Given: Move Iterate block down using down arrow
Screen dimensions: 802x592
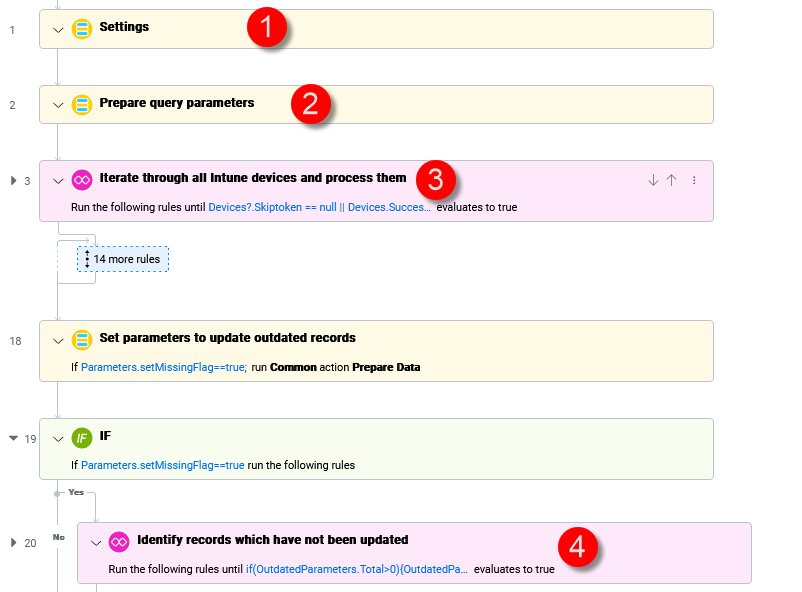Looking at the screenshot, I should pyautogui.click(x=653, y=180).
